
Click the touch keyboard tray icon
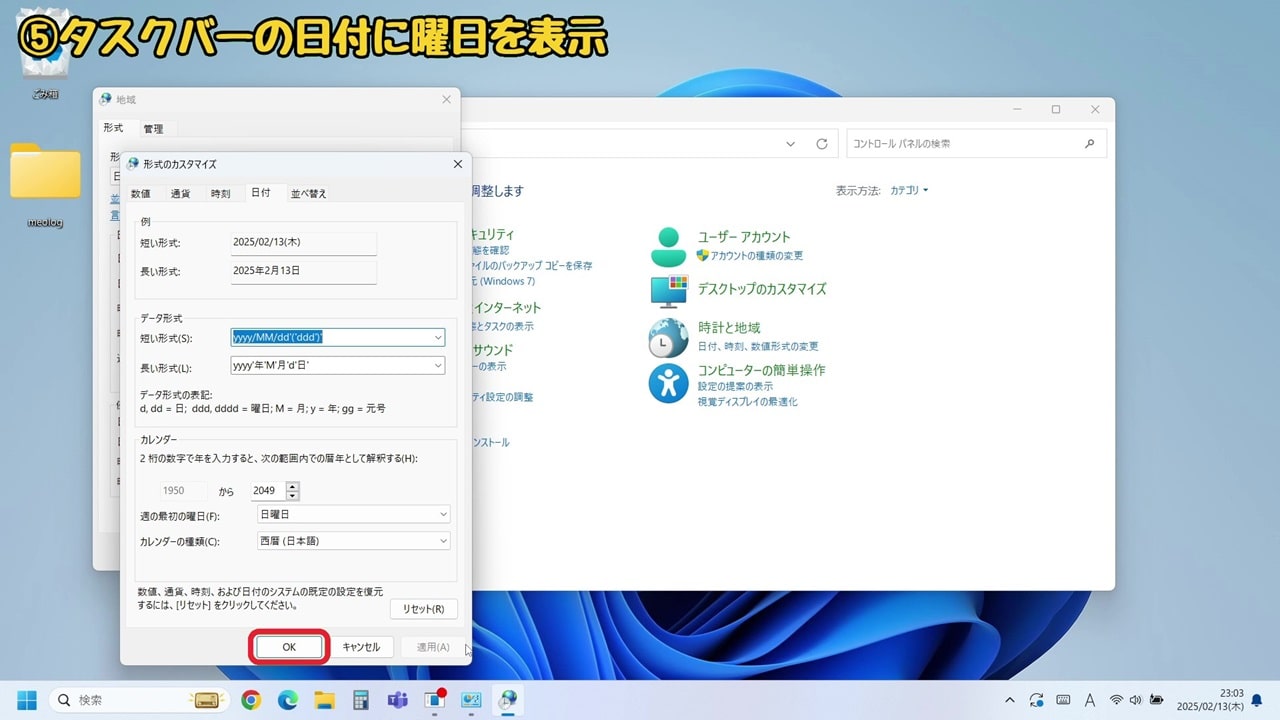pos(1063,700)
